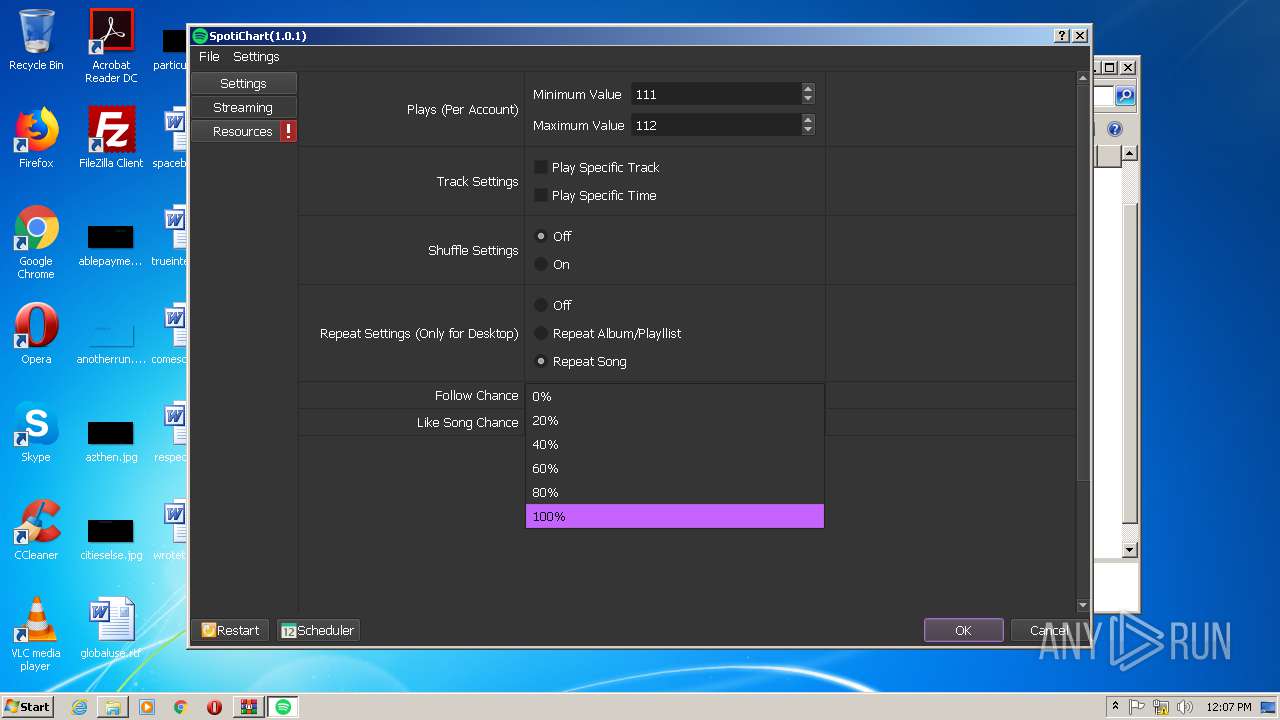Open Internet Explorer from the taskbar
Image resolution: width=1280 pixels, height=720 pixels.
click(79, 707)
